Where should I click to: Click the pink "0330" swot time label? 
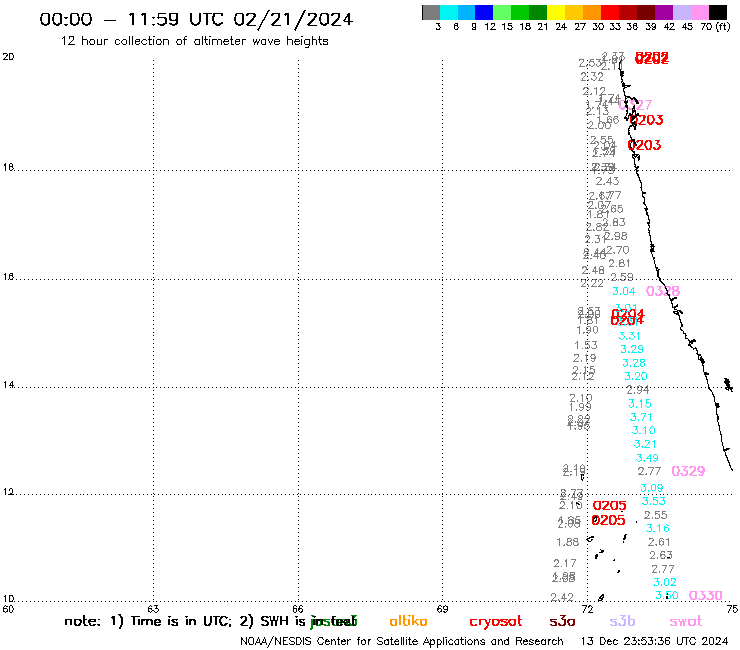[706, 596]
